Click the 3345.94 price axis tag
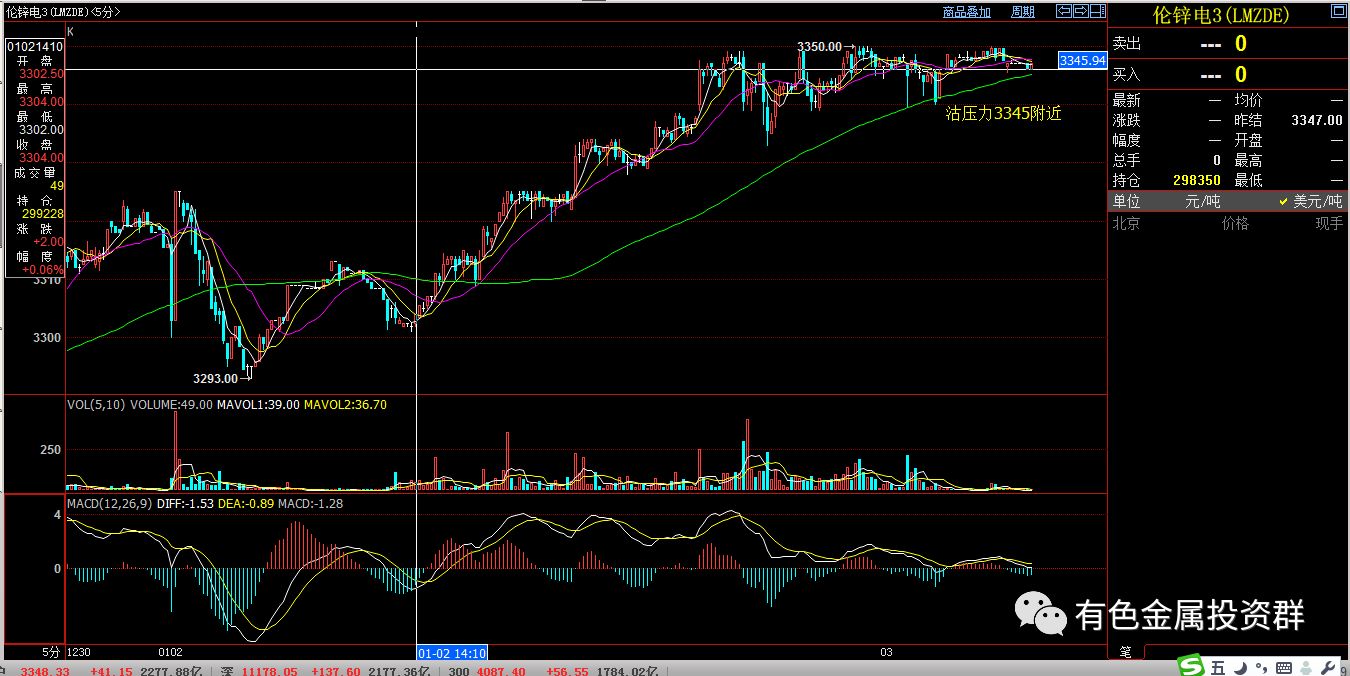The width and height of the screenshot is (1350, 676). click(x=1083, y=60)
